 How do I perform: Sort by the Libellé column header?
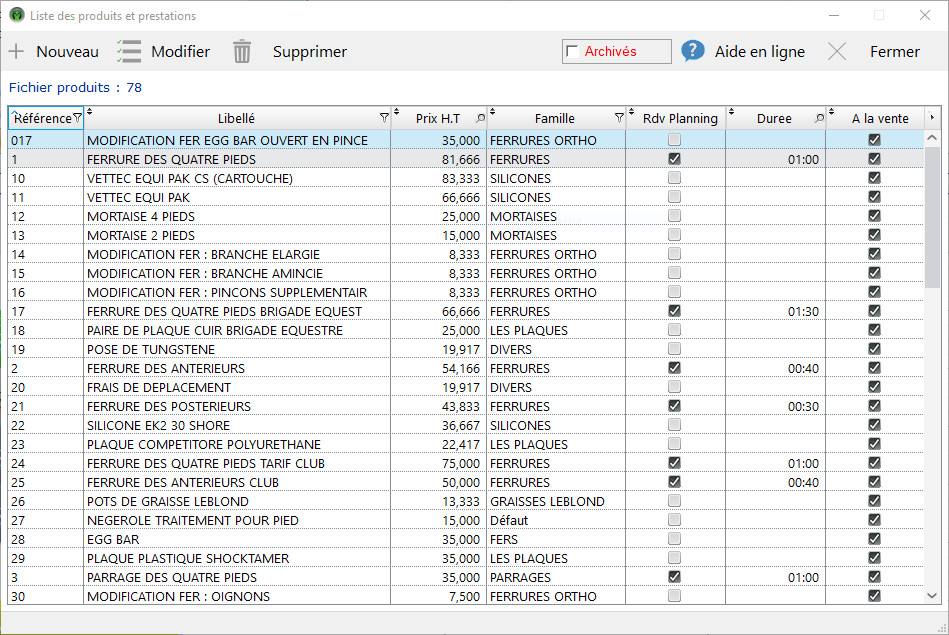(x=236, y=118)
